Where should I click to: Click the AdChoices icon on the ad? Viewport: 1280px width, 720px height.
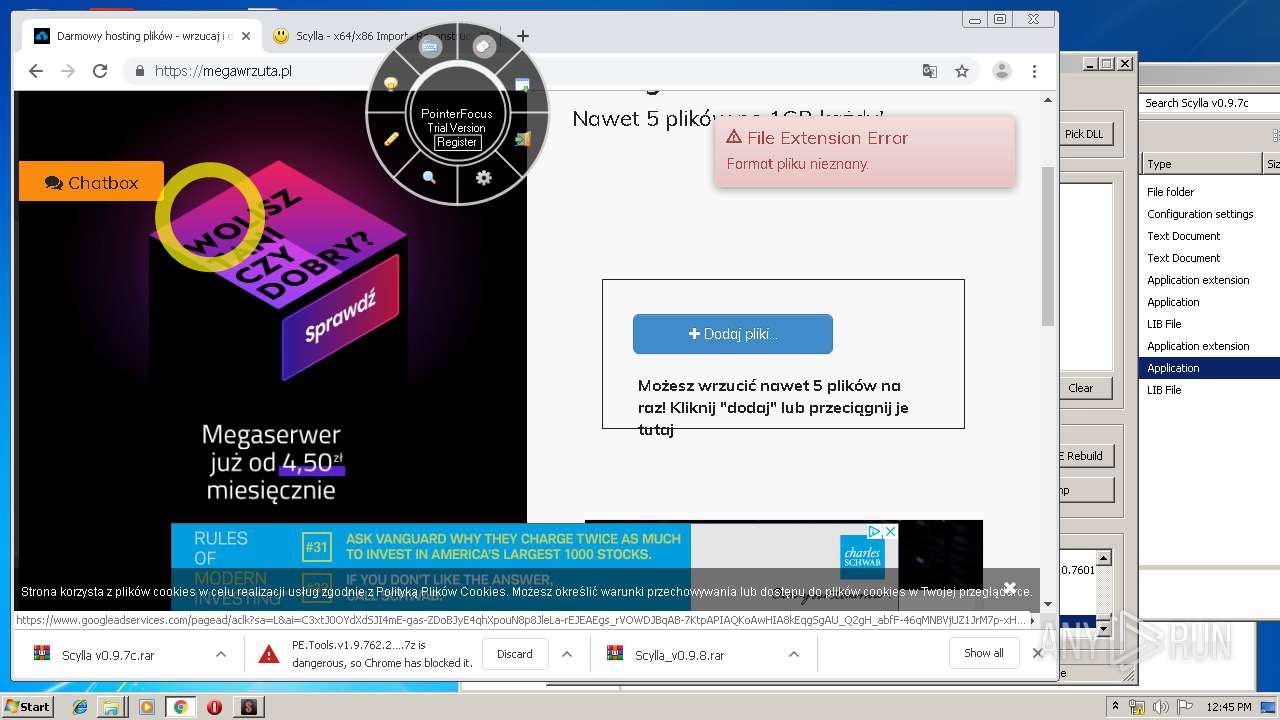[875, 532]
